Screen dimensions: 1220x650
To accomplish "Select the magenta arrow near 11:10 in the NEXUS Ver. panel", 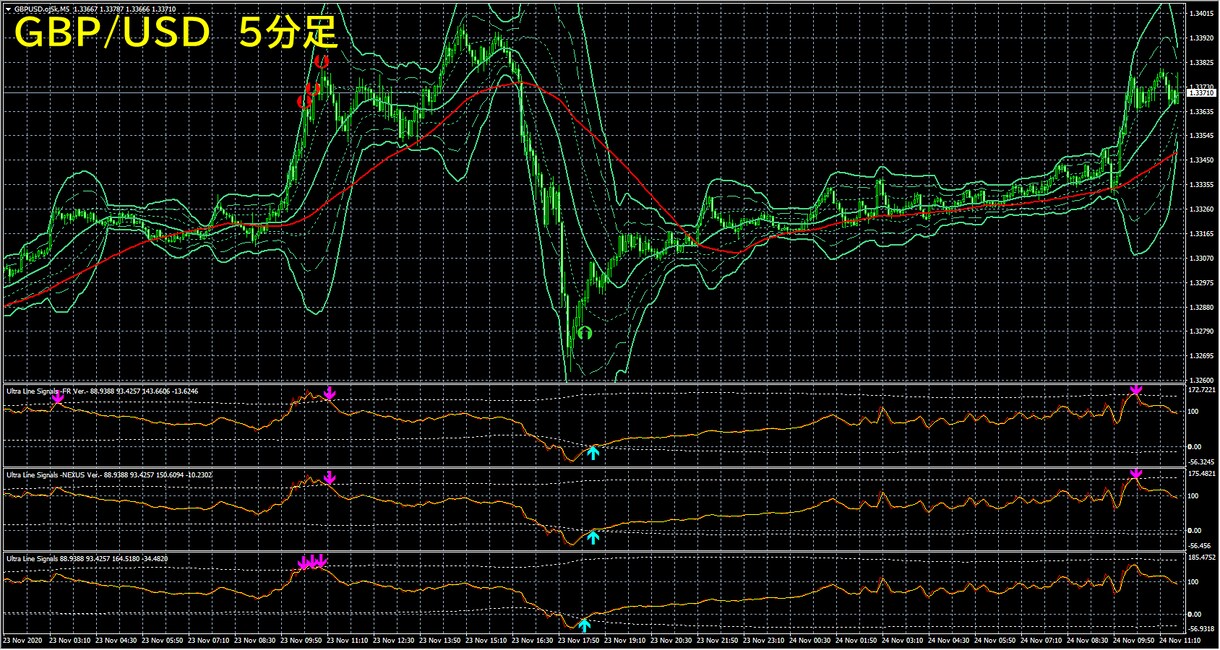I will point(330,479).
